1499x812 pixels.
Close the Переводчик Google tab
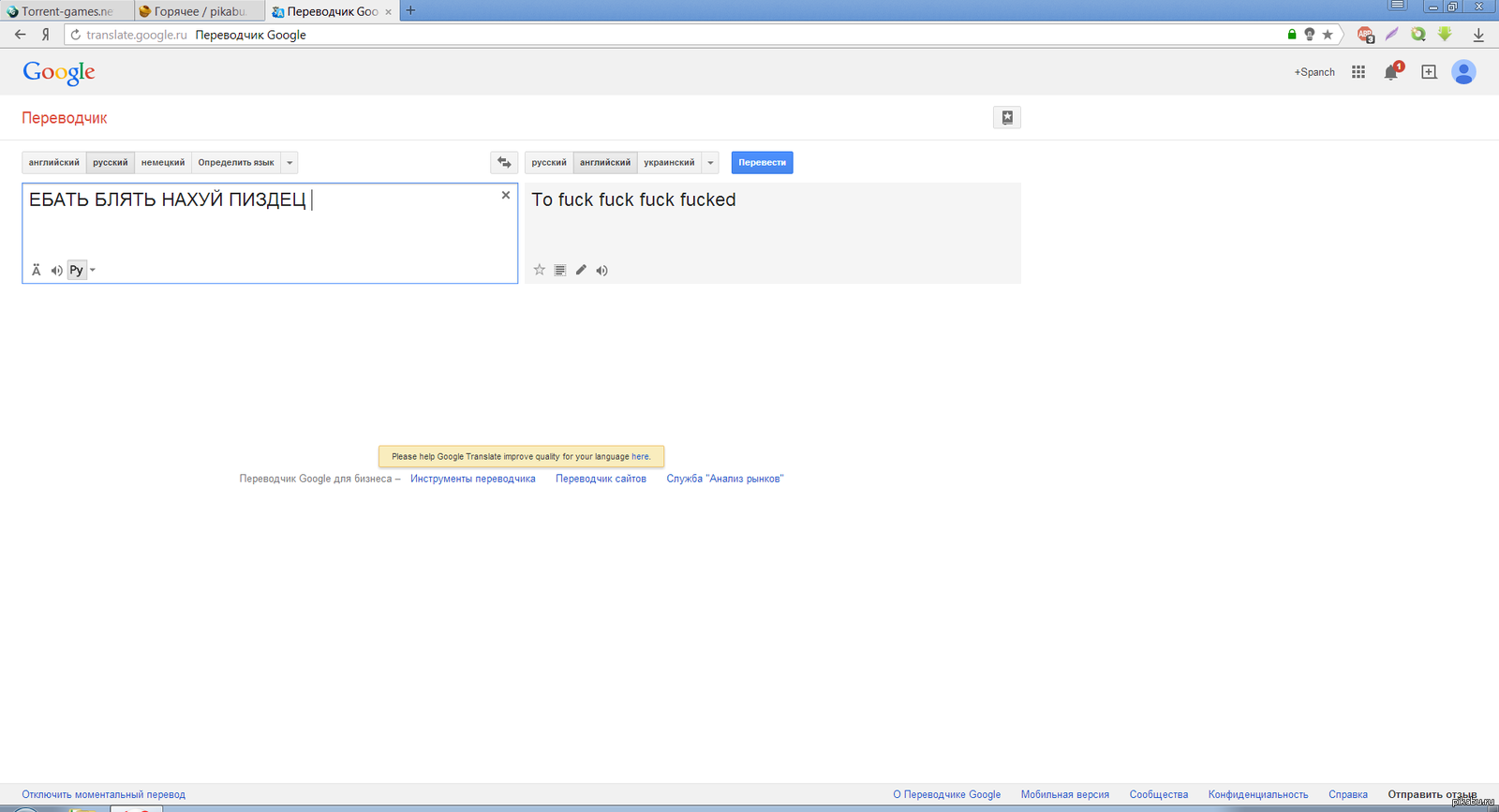coord(388,12)
